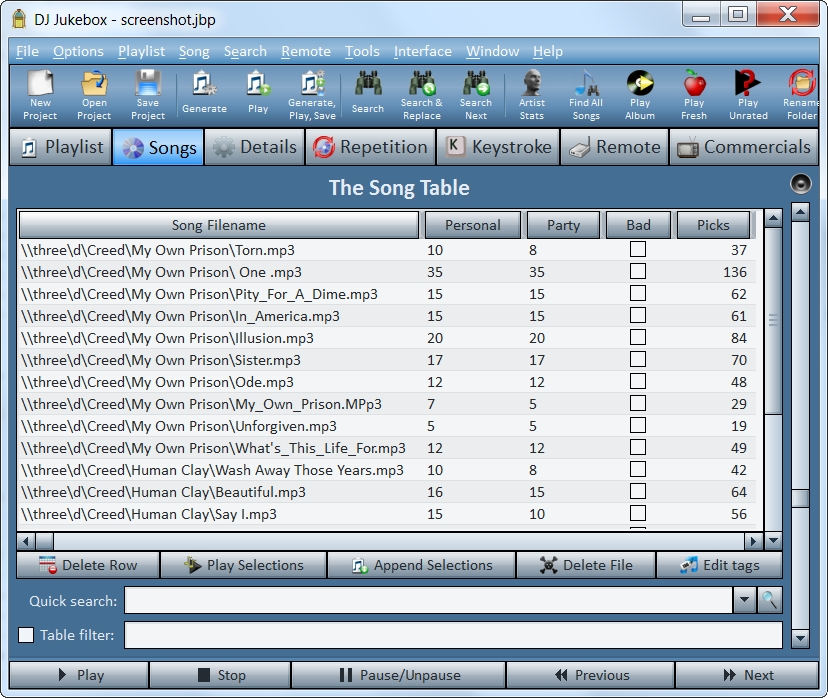The height and width of the screenshot is (698, 828).
Task: Click the Play Unrated question-mark icon
Action: [x=748, y=95]
